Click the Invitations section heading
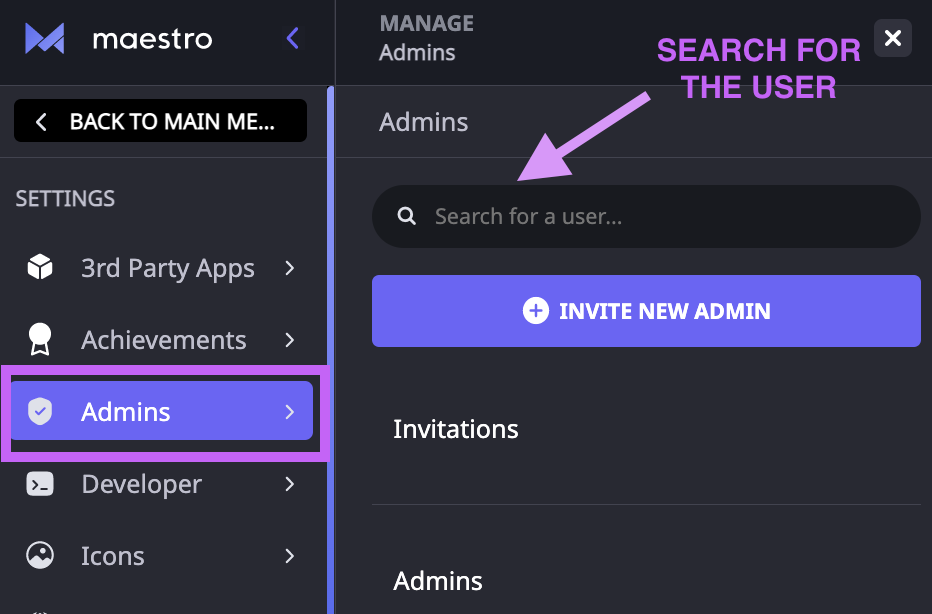This screenshot has height=614, width=932. point(455,428)
